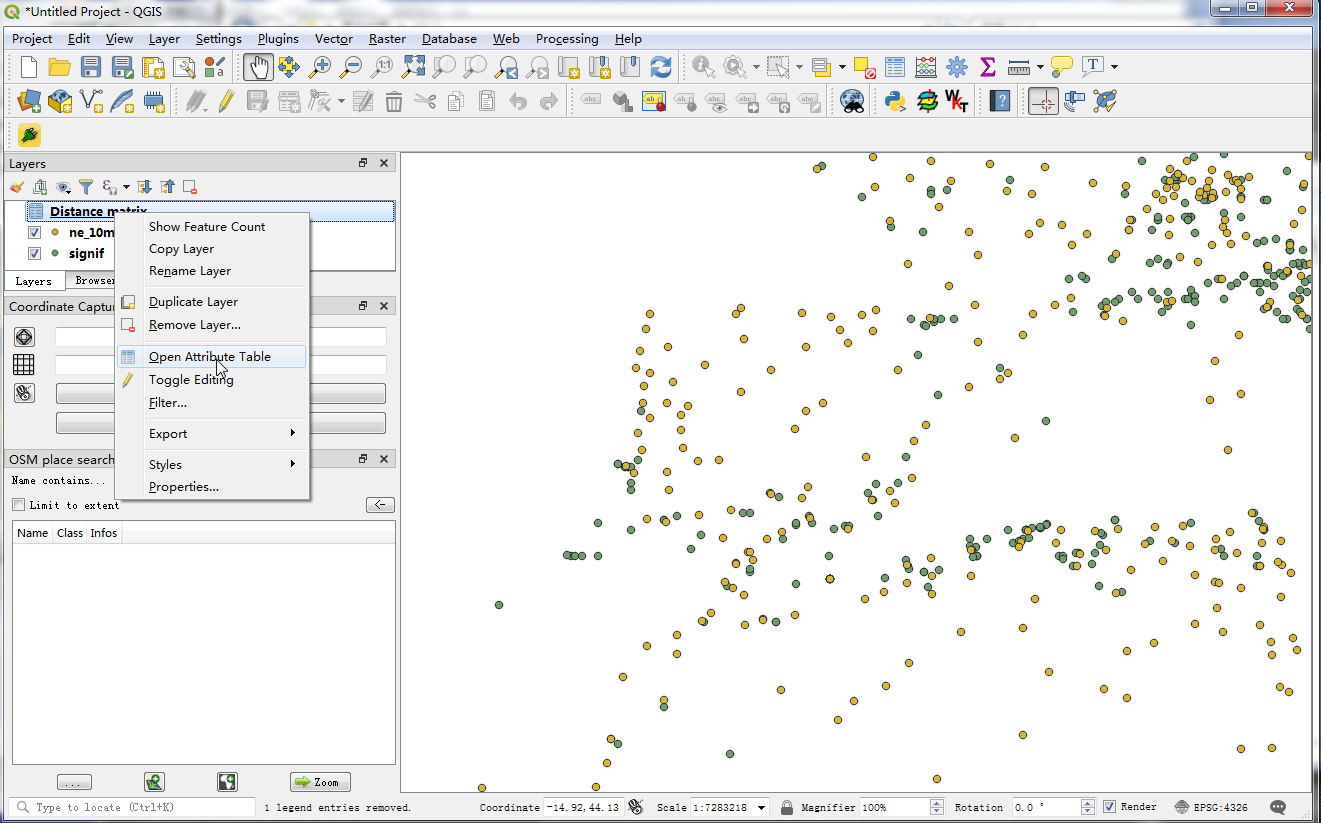Choose Open Attribute Table from context menu

[210, 356]
